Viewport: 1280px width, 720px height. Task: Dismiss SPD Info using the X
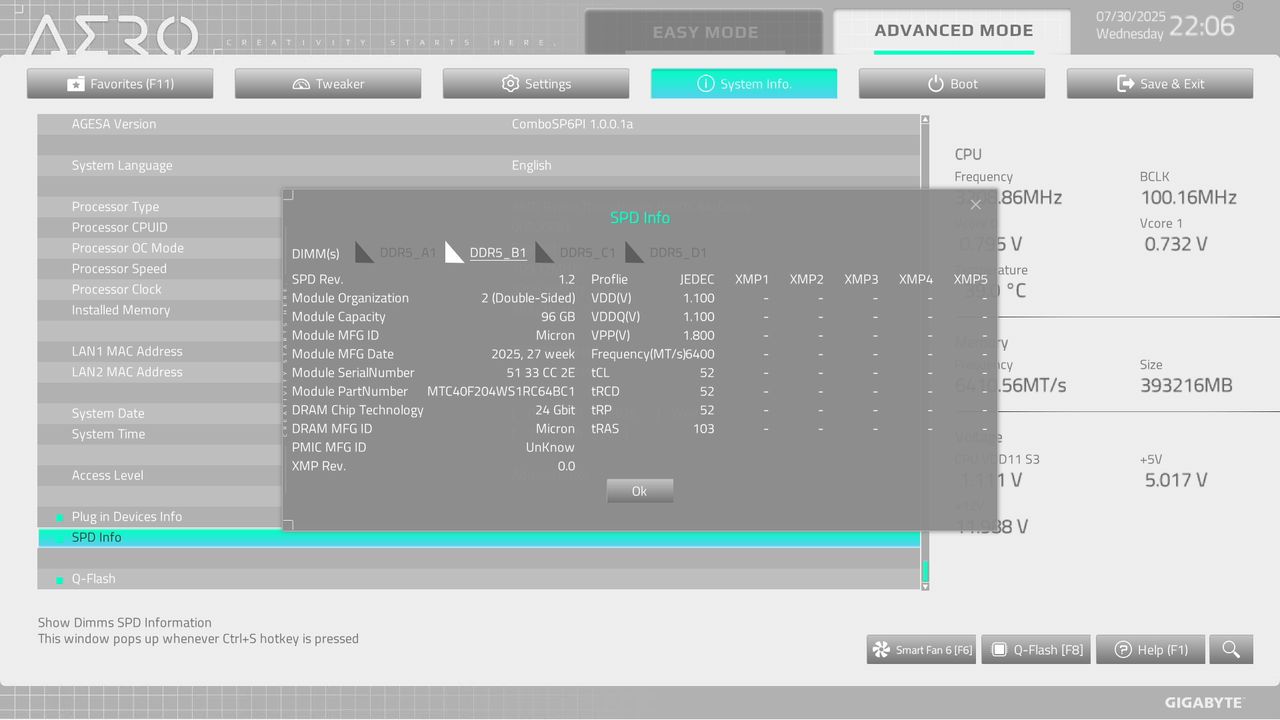point(975,204)
